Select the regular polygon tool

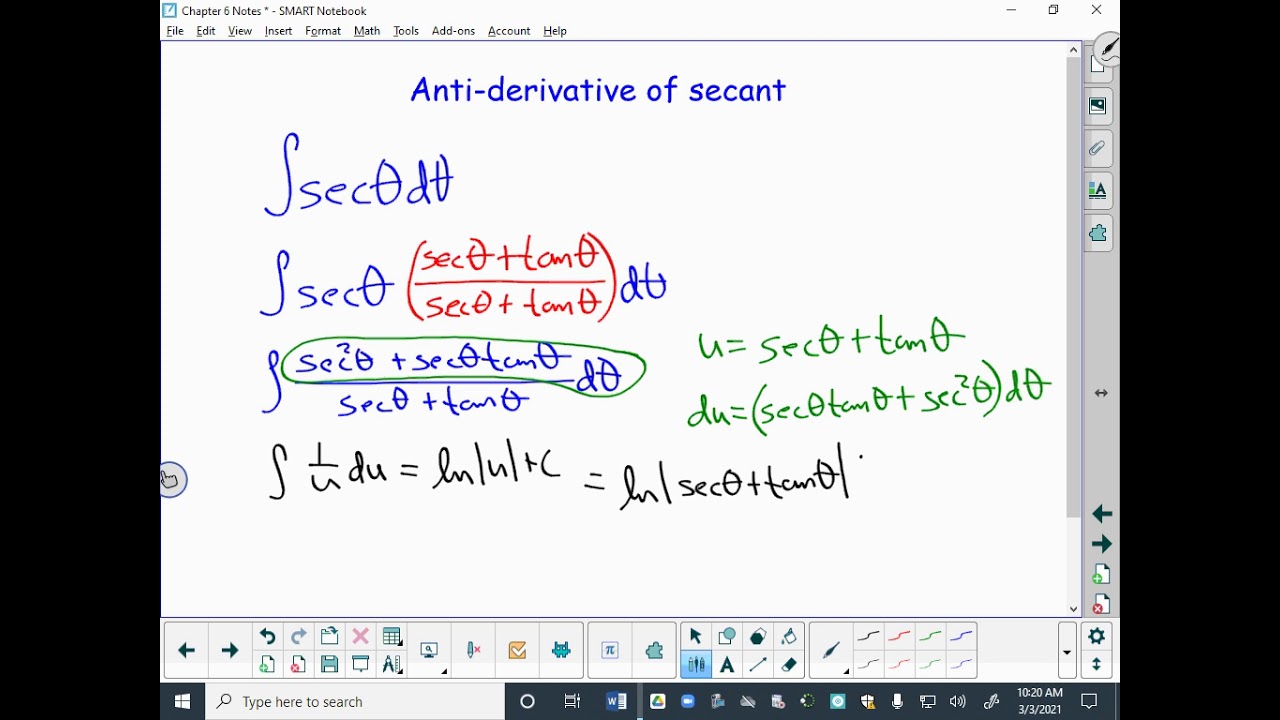coord(758,636)
